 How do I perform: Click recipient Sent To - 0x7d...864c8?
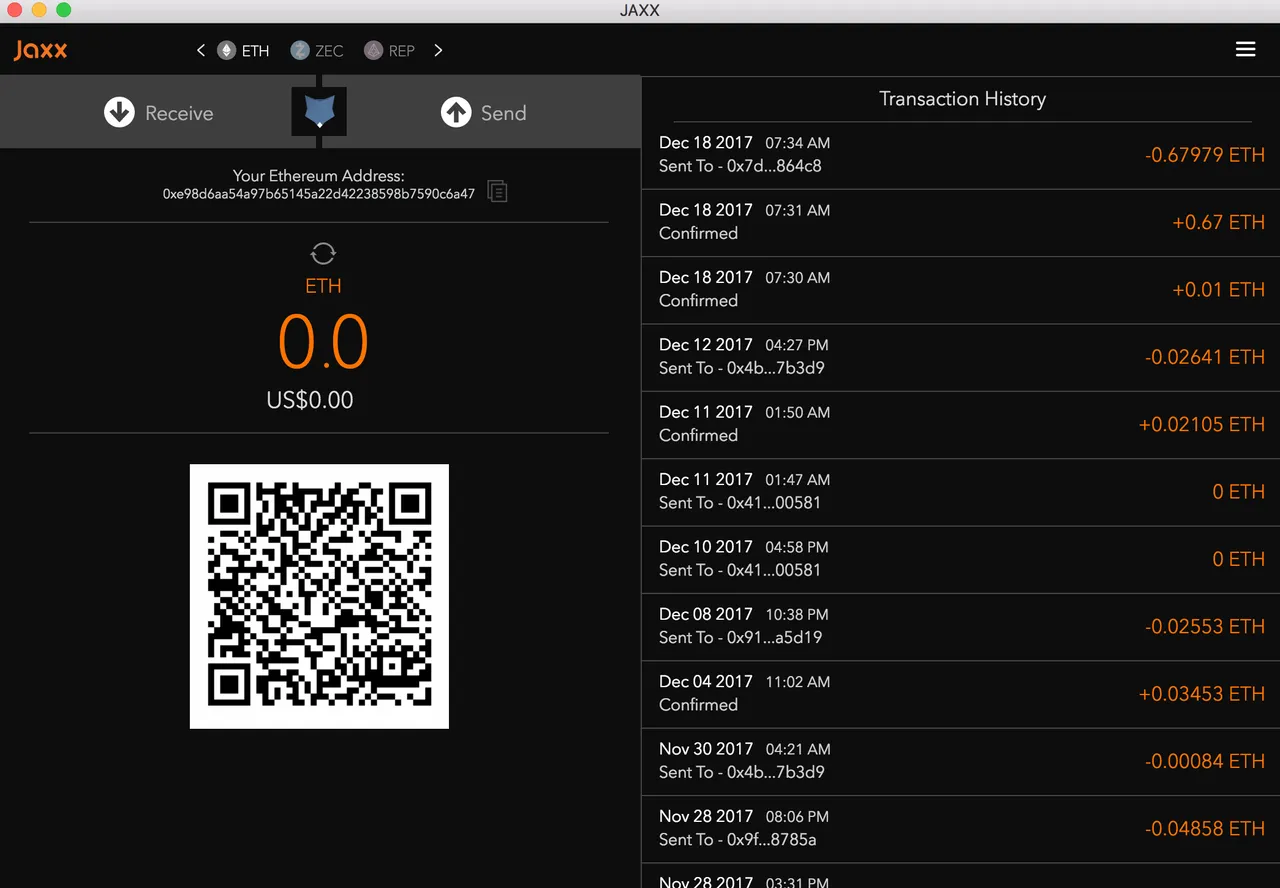coord(740,166)
